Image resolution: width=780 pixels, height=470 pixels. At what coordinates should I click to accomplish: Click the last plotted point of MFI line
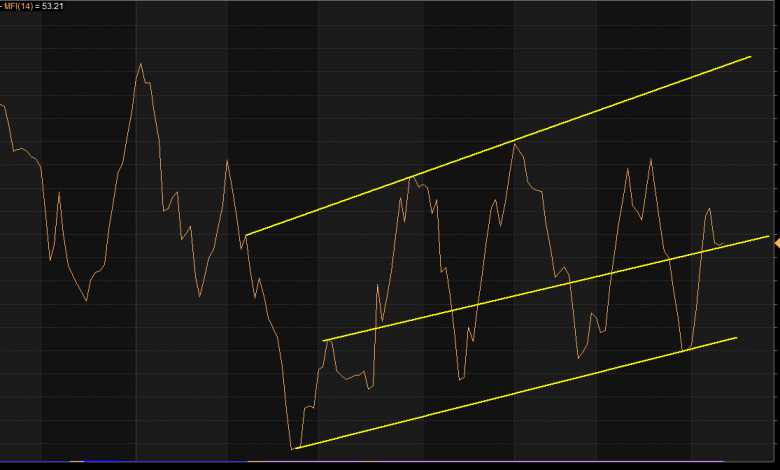click(x=724, y=243)
